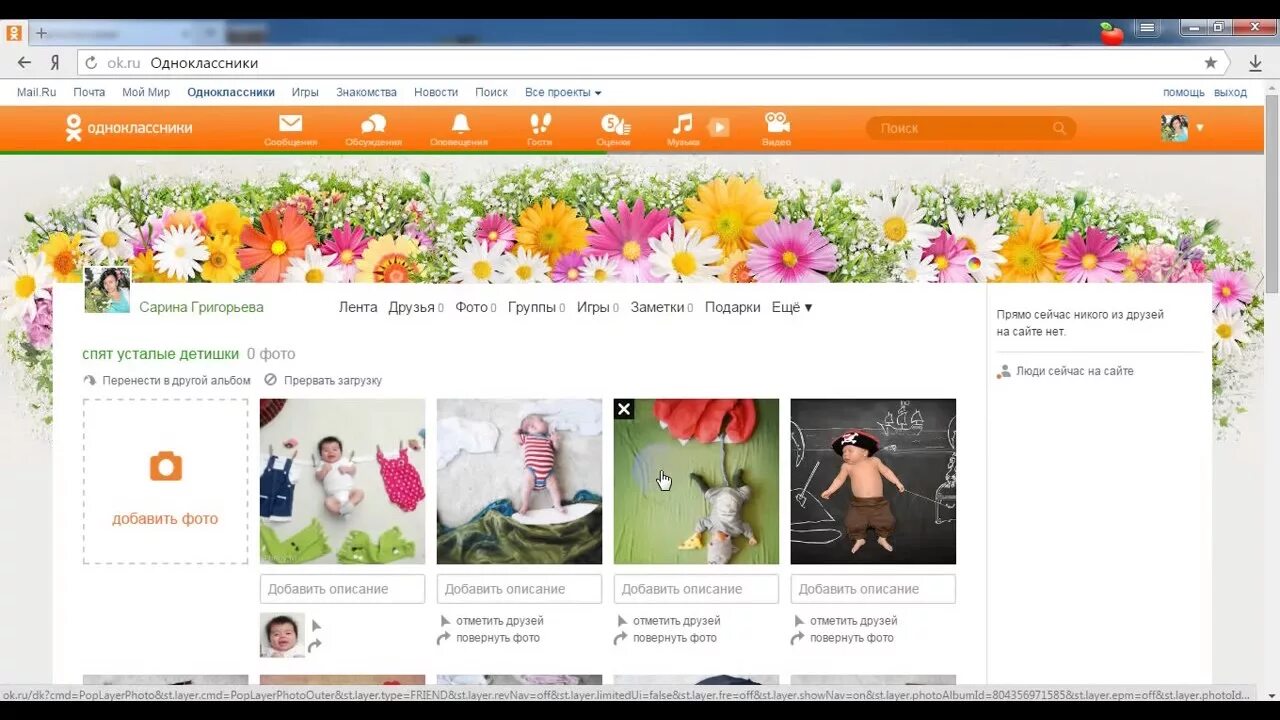Open the clothesline baby photo thumbnail
Viewport: 1280px width, 720px height.
click(342, 481)
